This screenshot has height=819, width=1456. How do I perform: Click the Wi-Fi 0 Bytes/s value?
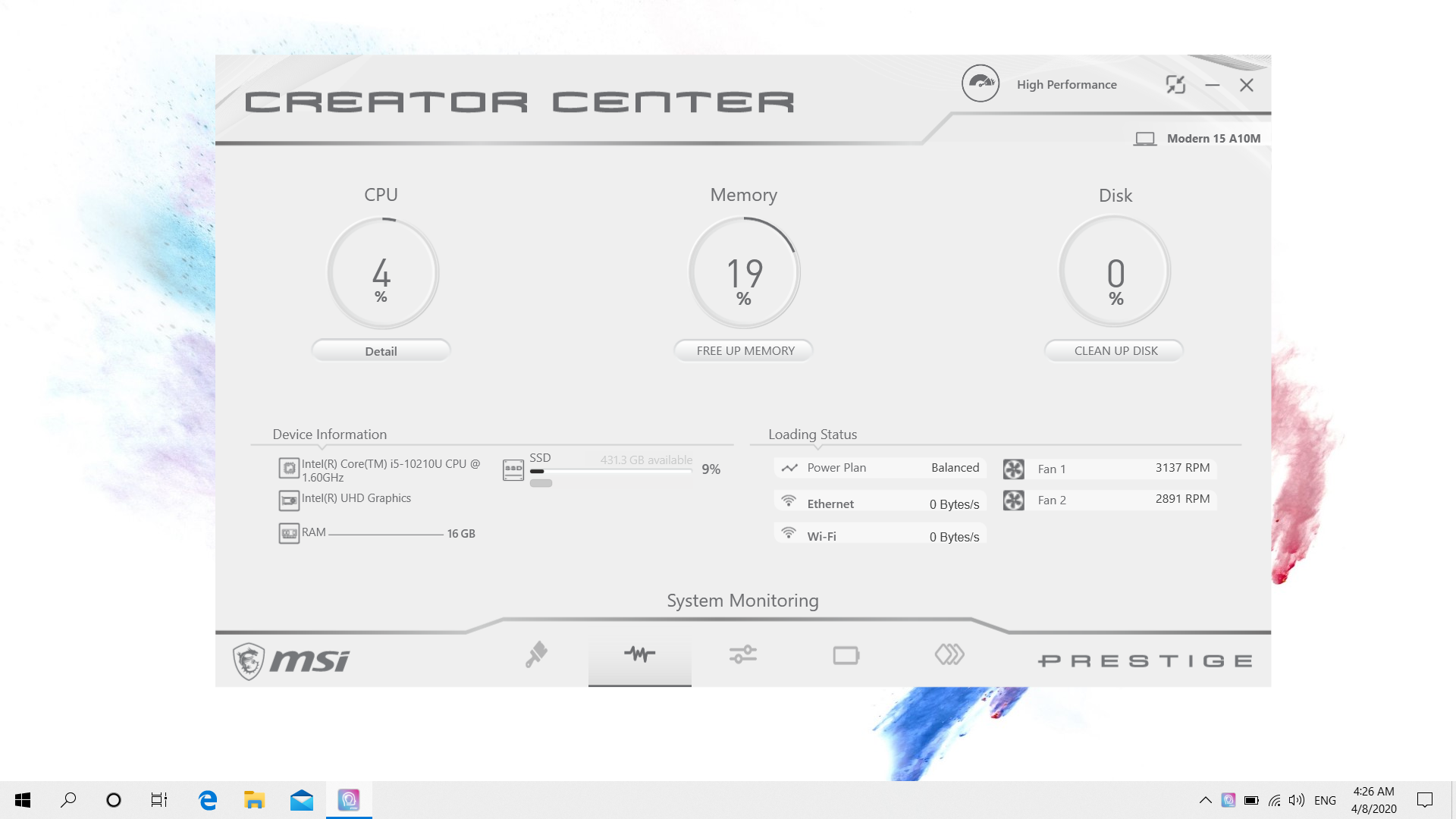point(954,537)
